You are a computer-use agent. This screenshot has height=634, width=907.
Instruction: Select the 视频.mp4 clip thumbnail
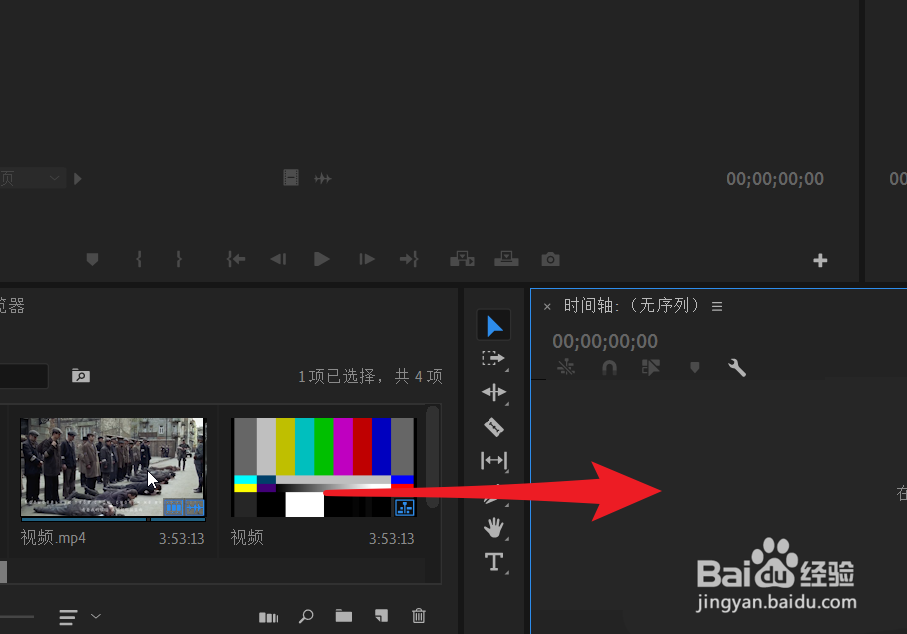(x=112, y=467)
